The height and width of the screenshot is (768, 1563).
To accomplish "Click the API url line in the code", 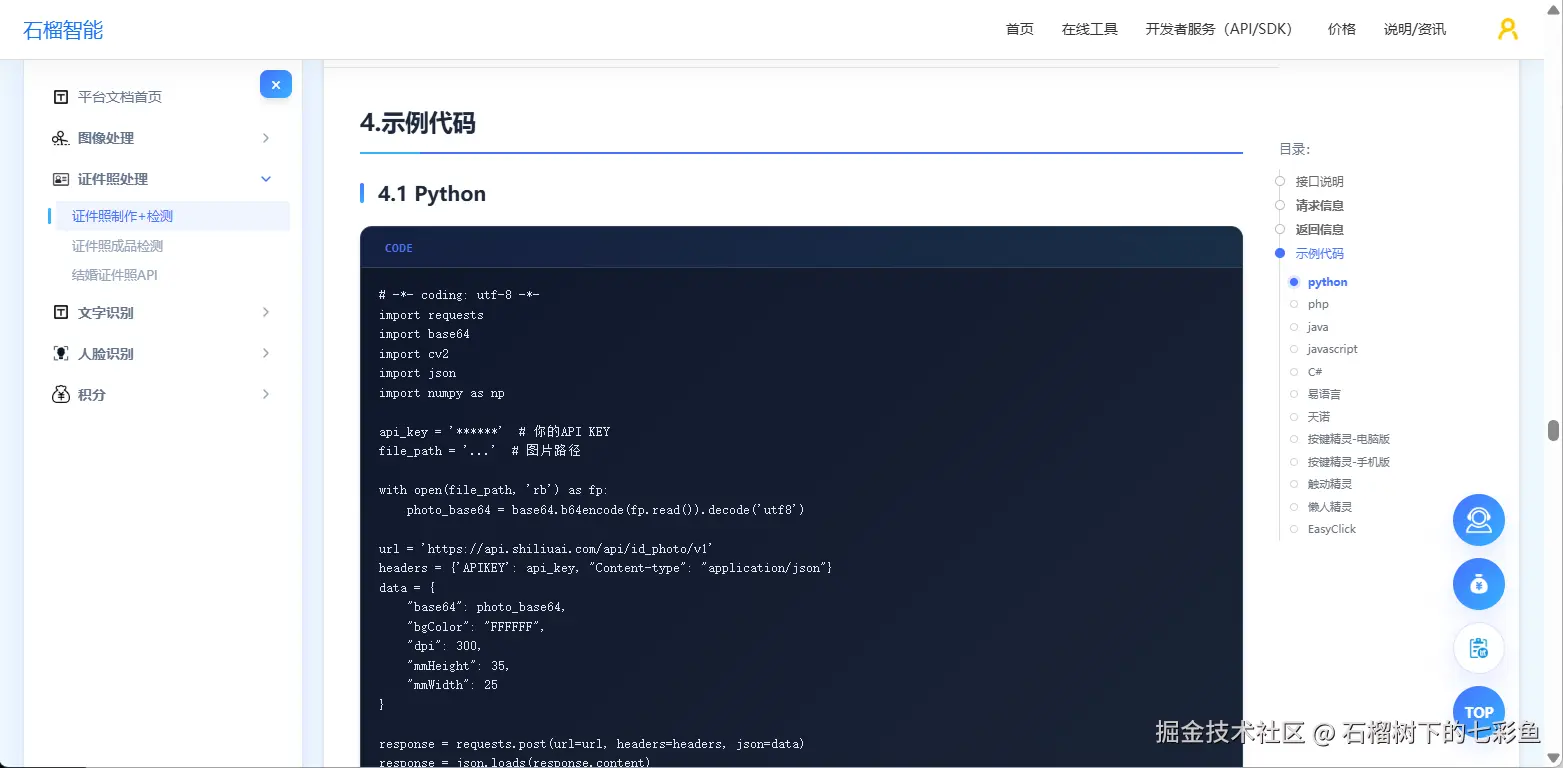I will tap(546, 549).
